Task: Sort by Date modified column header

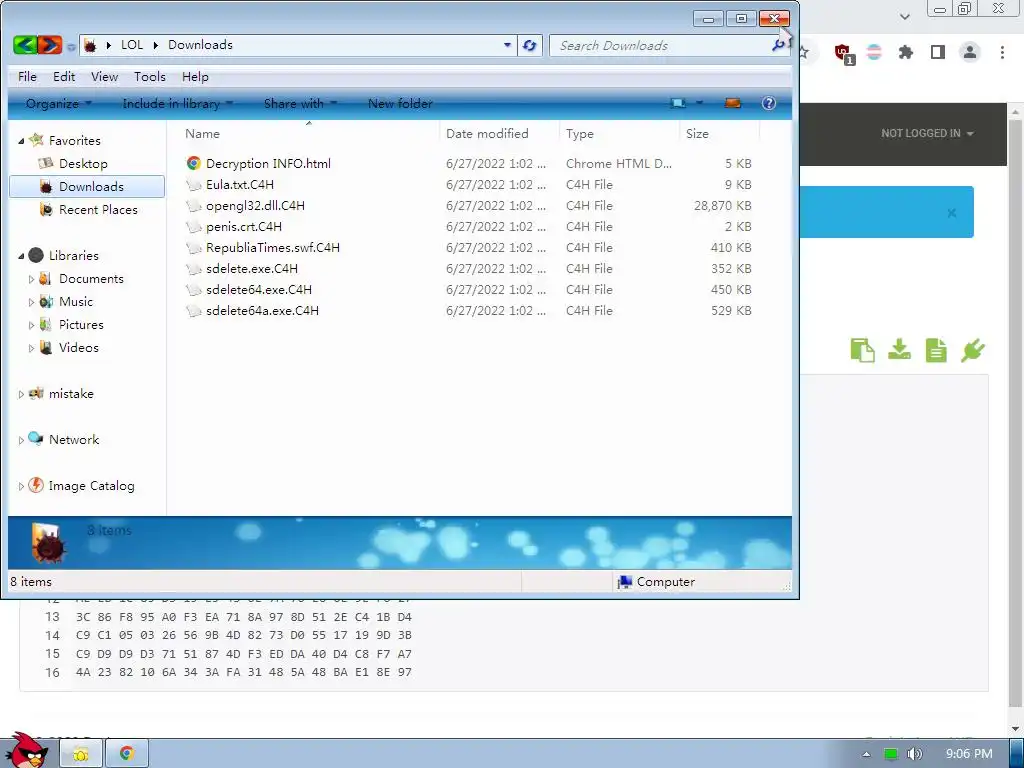Action: coord(487,133)
